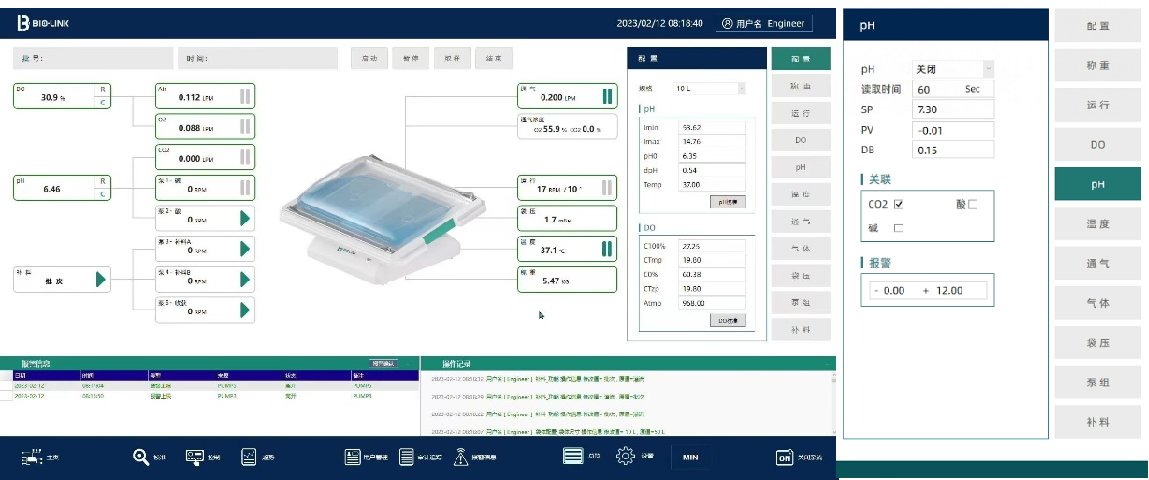Open the Engineer user name selector

pos(765,23)
